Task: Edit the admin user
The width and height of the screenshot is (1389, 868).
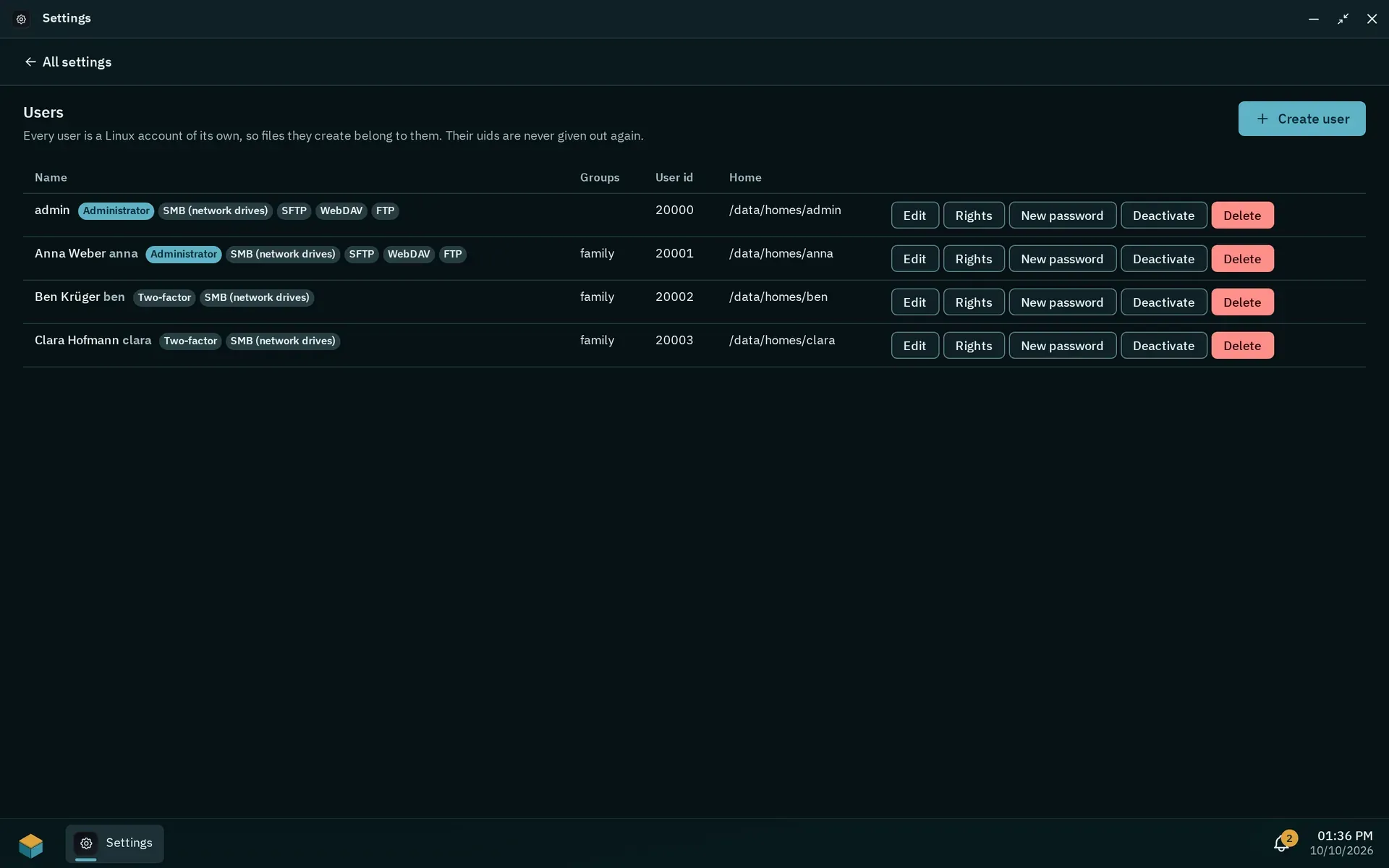Action: [x=914, y=216]
